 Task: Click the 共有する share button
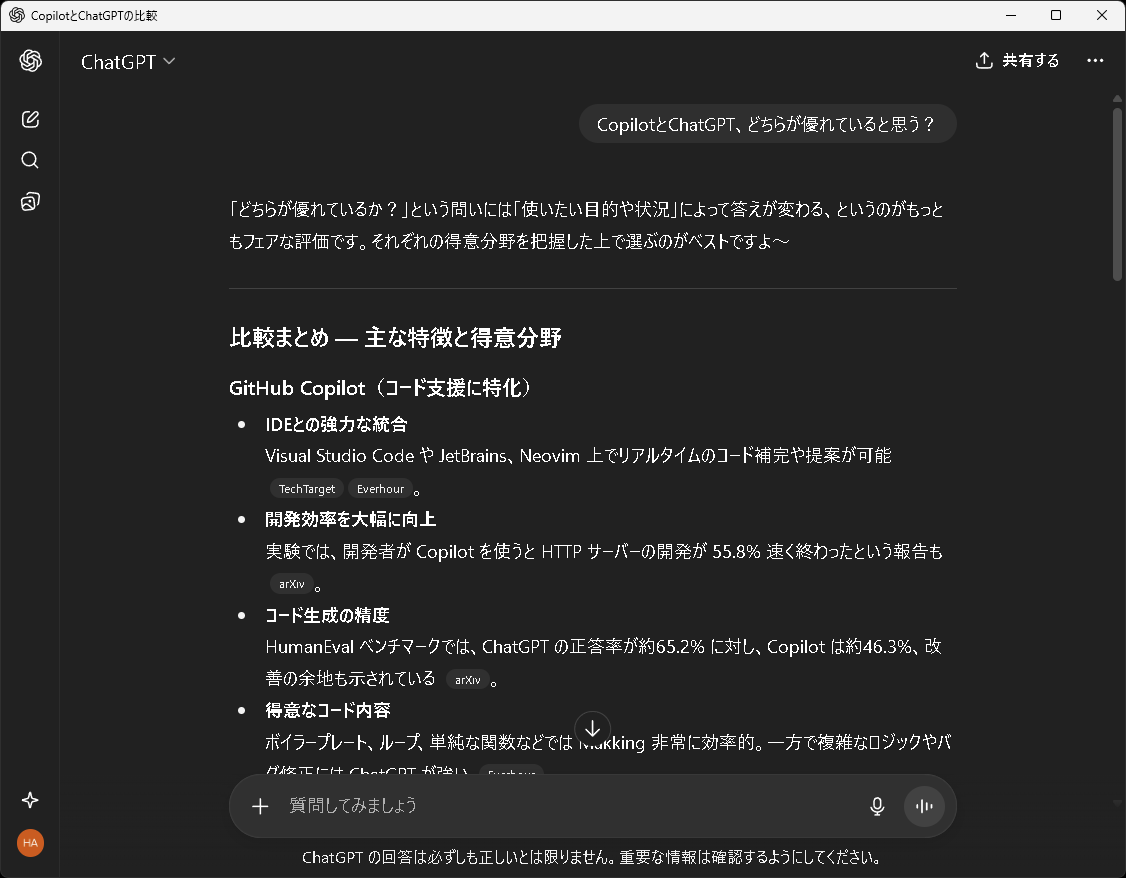click(1017, 61)
